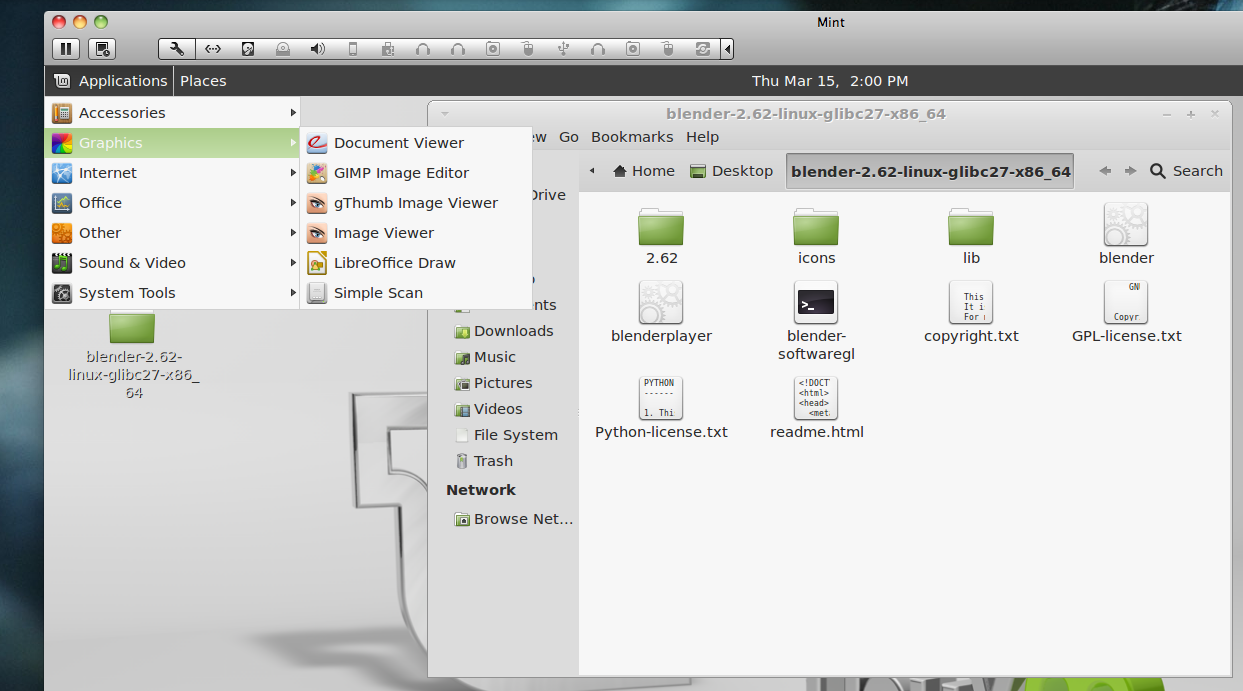Open the Other category
The image size is (1243, 691).
point(174,233)
